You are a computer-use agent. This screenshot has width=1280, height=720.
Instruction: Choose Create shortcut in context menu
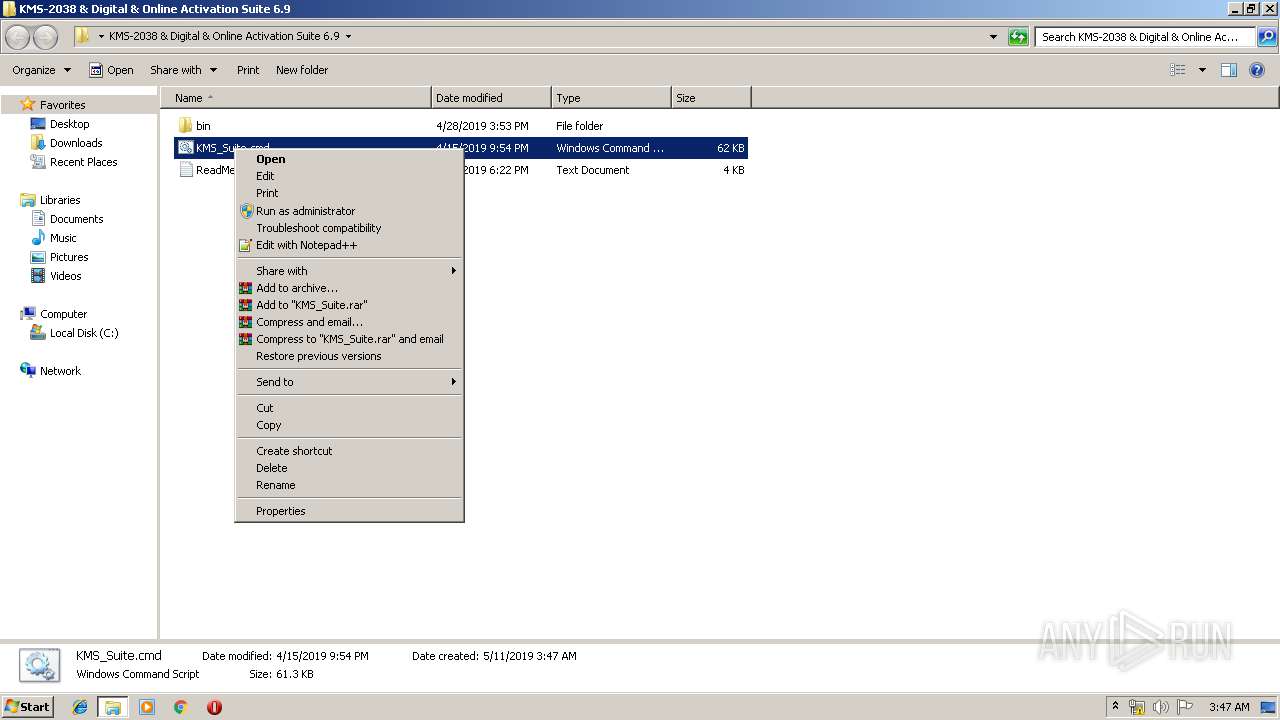[349, 451]
